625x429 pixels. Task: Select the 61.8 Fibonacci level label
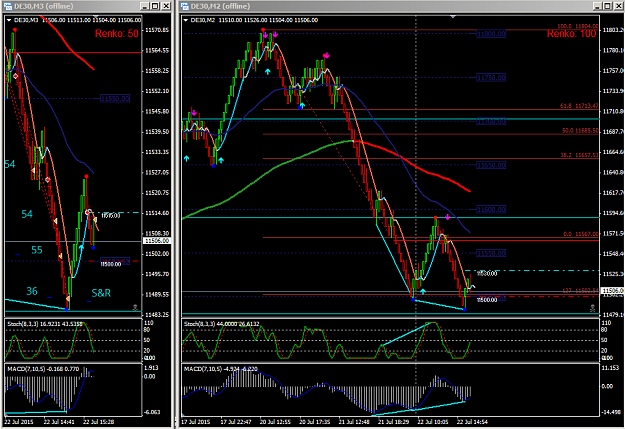579,106
